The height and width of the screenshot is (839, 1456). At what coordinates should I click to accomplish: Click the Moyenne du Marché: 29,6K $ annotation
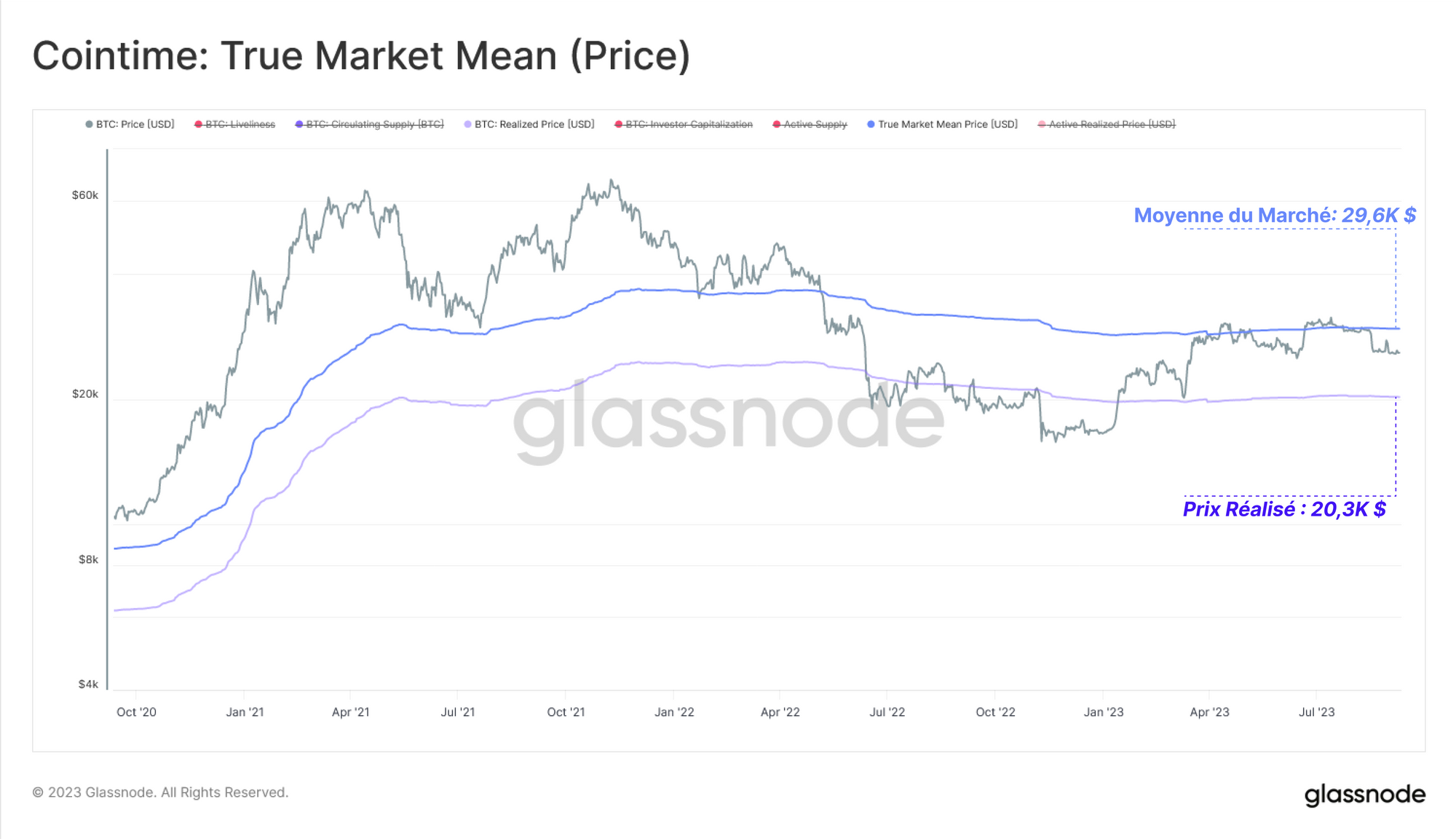click(1275, 216)
